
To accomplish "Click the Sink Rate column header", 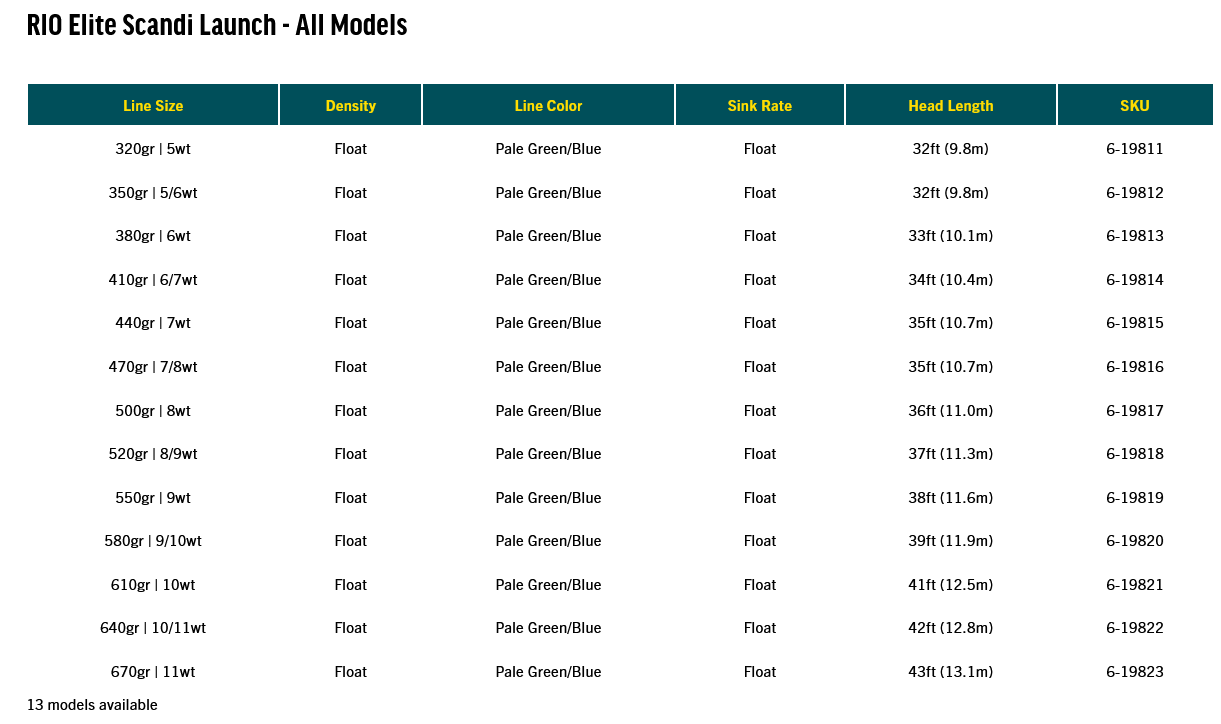I will (760, 105).
